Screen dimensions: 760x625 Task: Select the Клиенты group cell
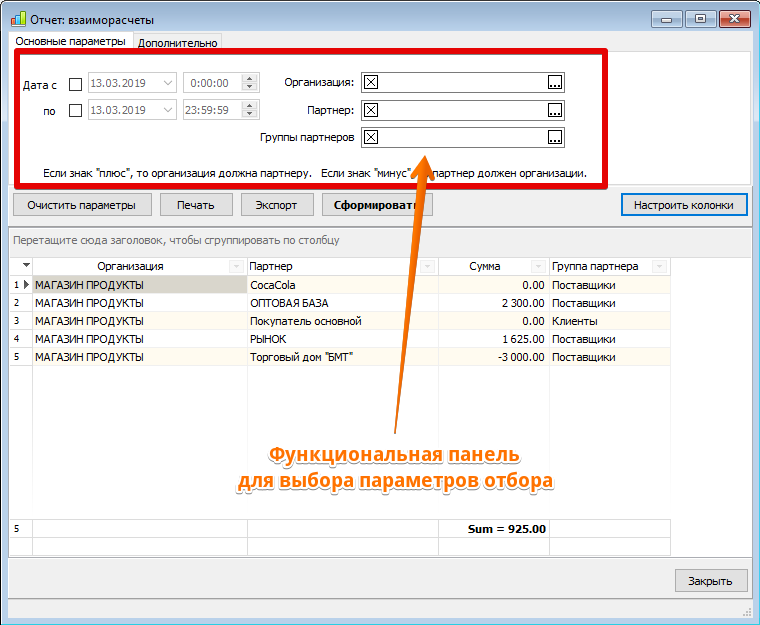610,321
